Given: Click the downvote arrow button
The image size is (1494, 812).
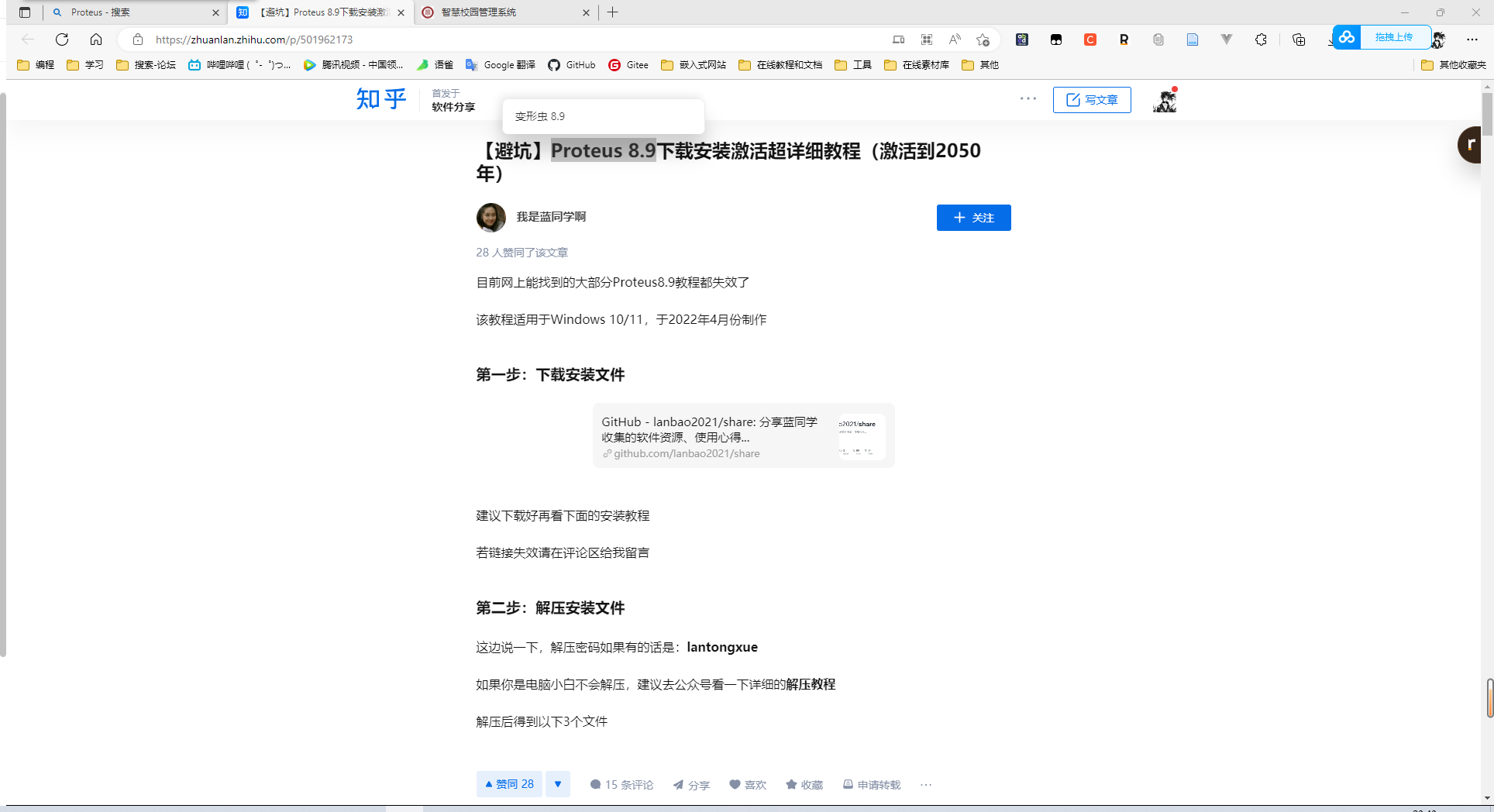Looking at the screenshot, I should pyautogui.click(x=558, y=784).
